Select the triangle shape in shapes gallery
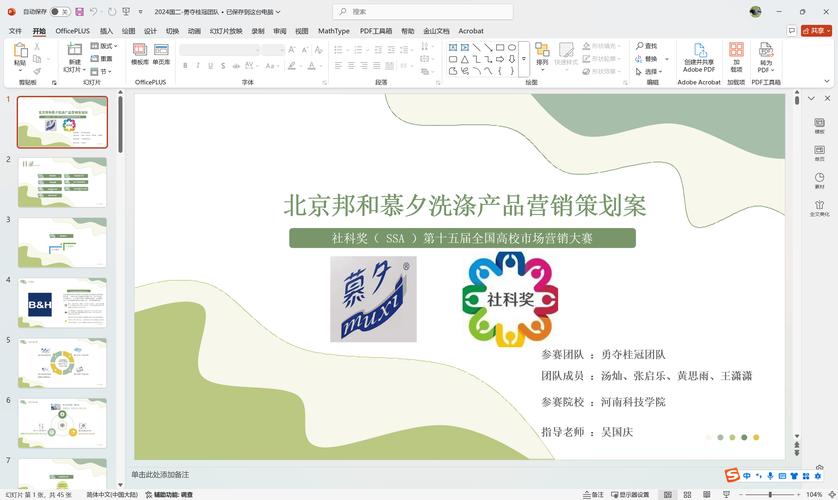The image size is (838, 500). (464, 59)
